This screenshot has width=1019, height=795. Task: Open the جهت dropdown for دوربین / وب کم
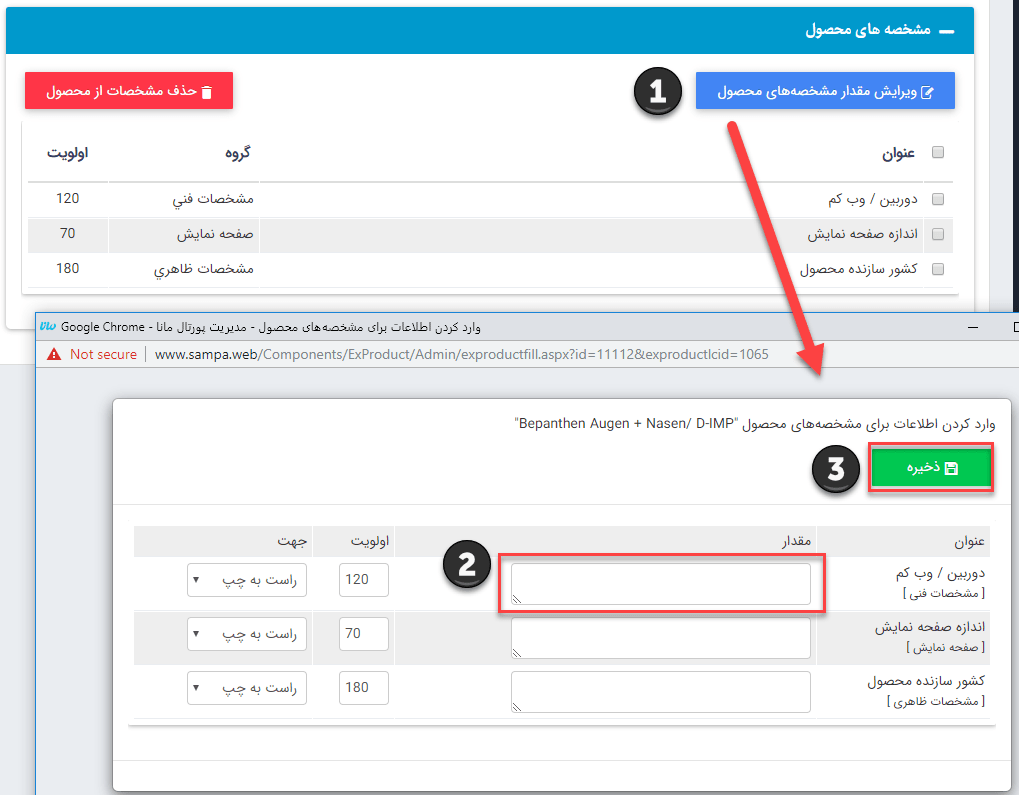click(246, 580)
